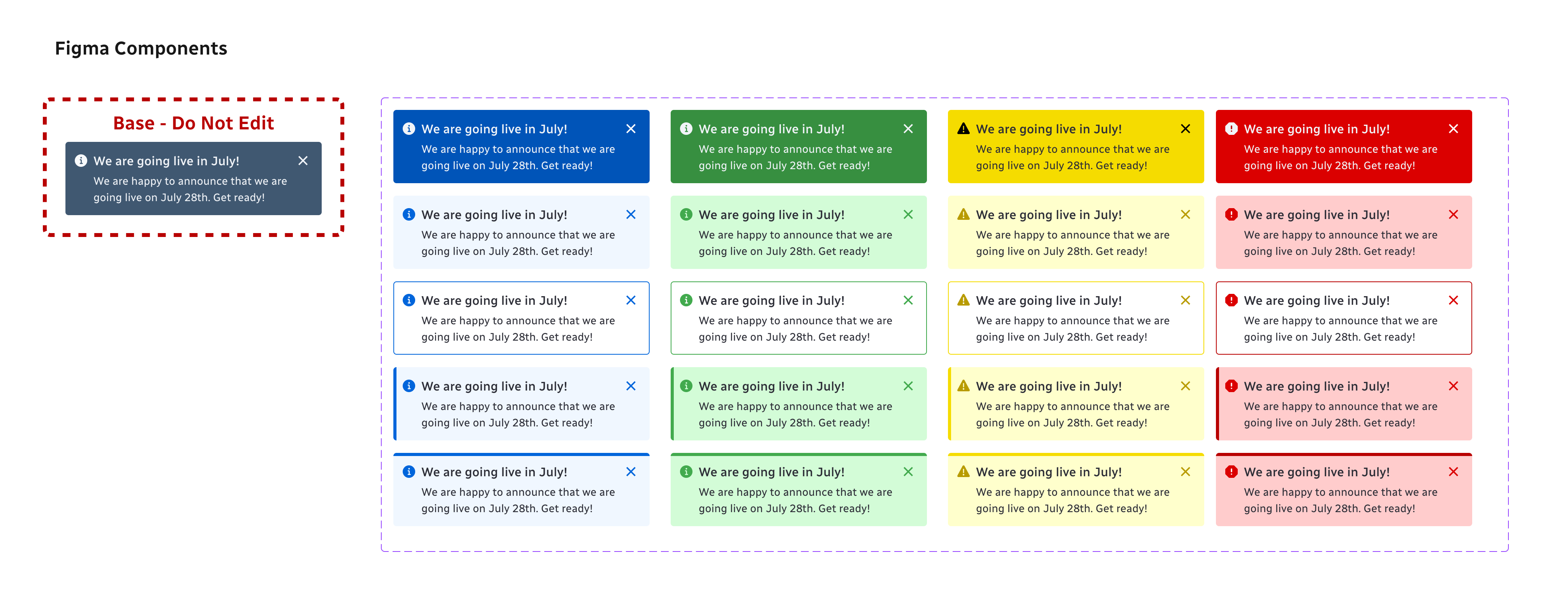1568x601 pixels.
Task: Click title text of outlined yellow alert
Action: (1048, 300)
